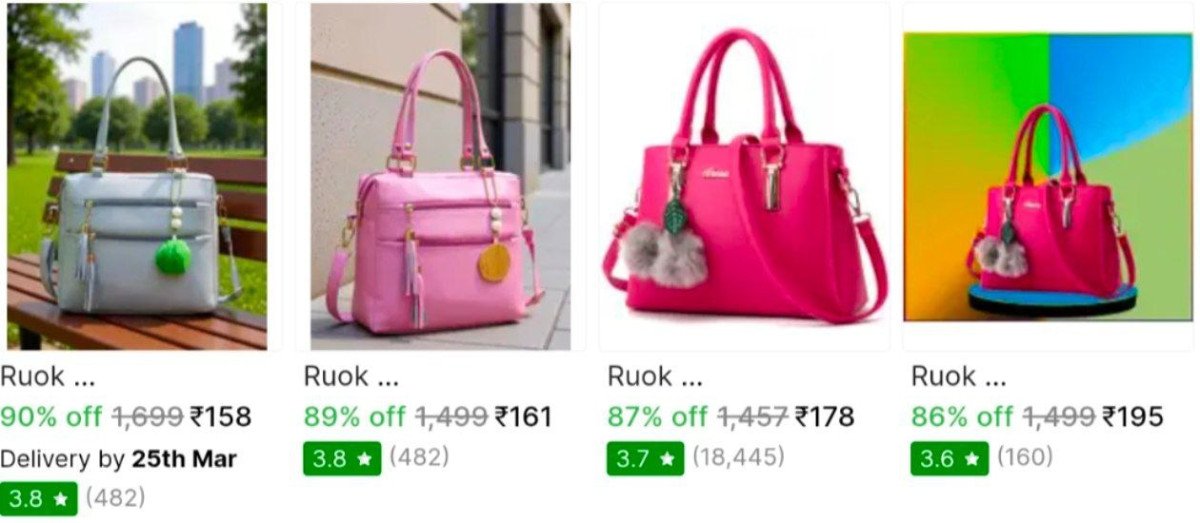Screen dimensions: 1200x523
Task: Open the Ruok product title priced ₹195
Action: pyautogui.click(x=958, y=377)
